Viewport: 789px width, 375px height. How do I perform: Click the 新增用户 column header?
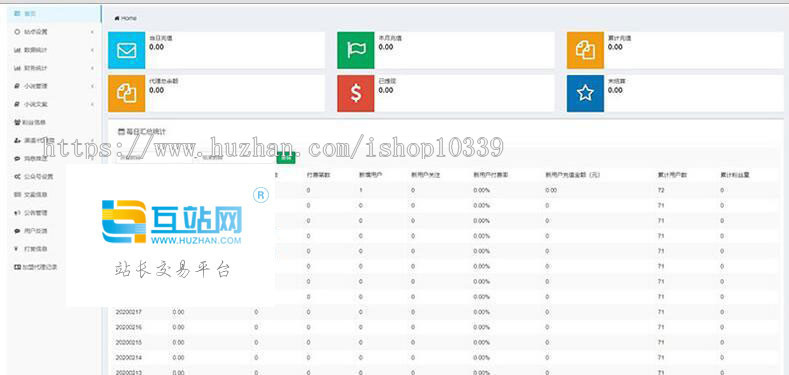(x=371, y=175)
